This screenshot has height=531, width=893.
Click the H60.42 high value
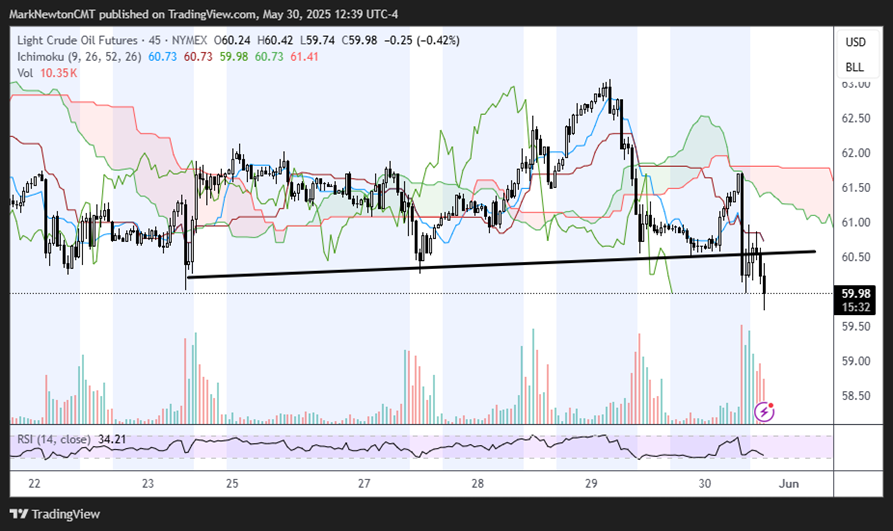[275, 40]
